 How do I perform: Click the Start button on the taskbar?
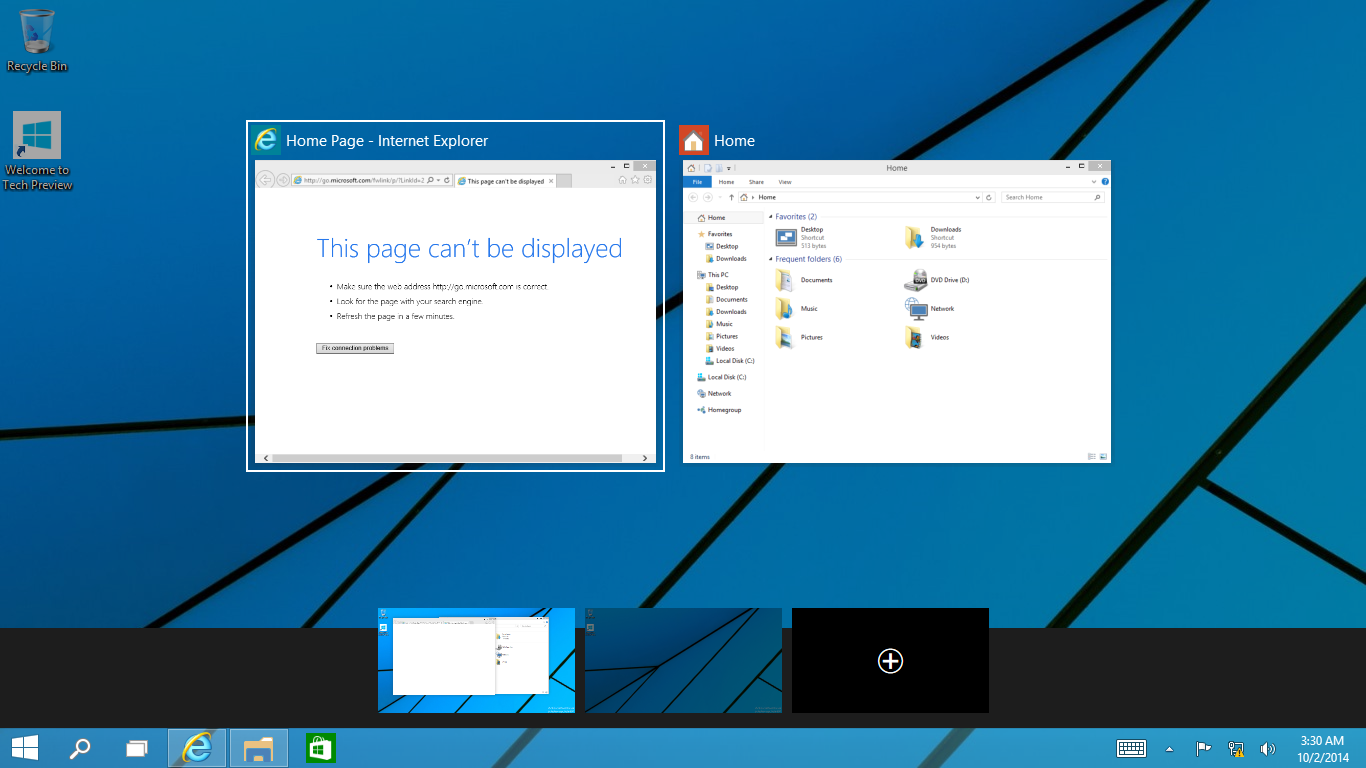point(25,748)
